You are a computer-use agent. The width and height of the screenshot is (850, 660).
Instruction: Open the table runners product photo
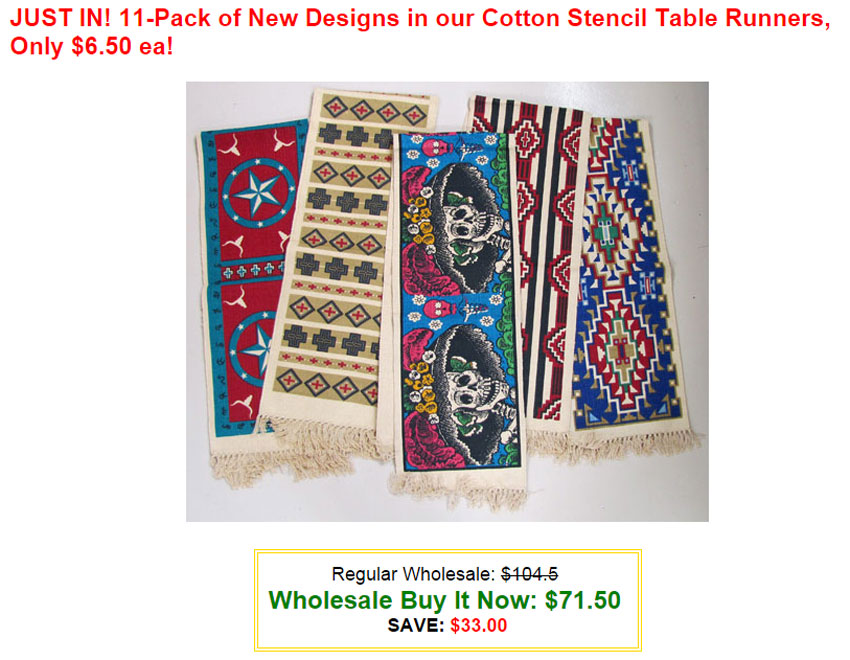point(447,301)
